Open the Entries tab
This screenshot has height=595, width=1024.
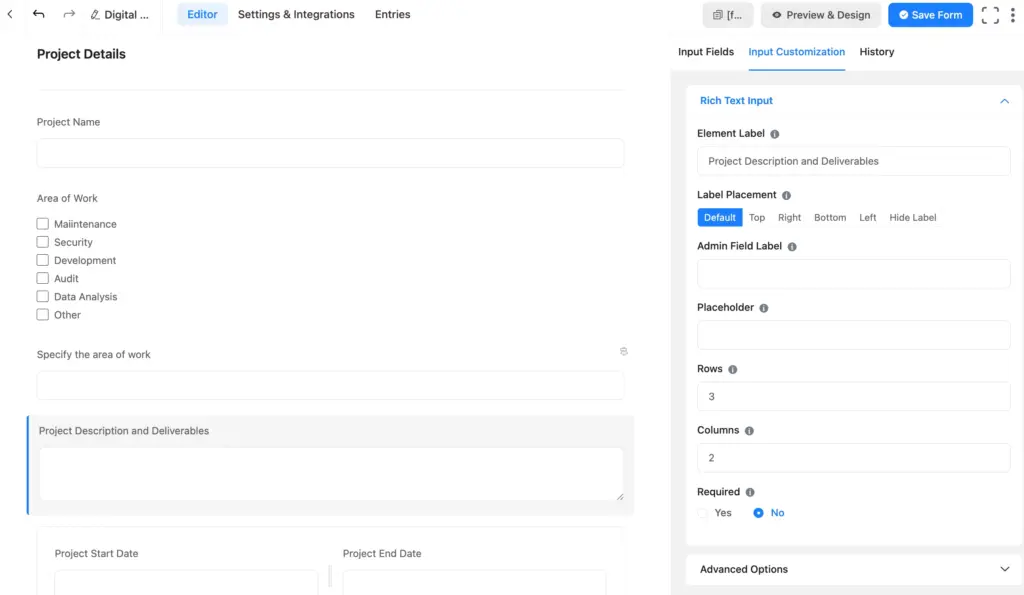pyautogui.click(x=392, y=14)
